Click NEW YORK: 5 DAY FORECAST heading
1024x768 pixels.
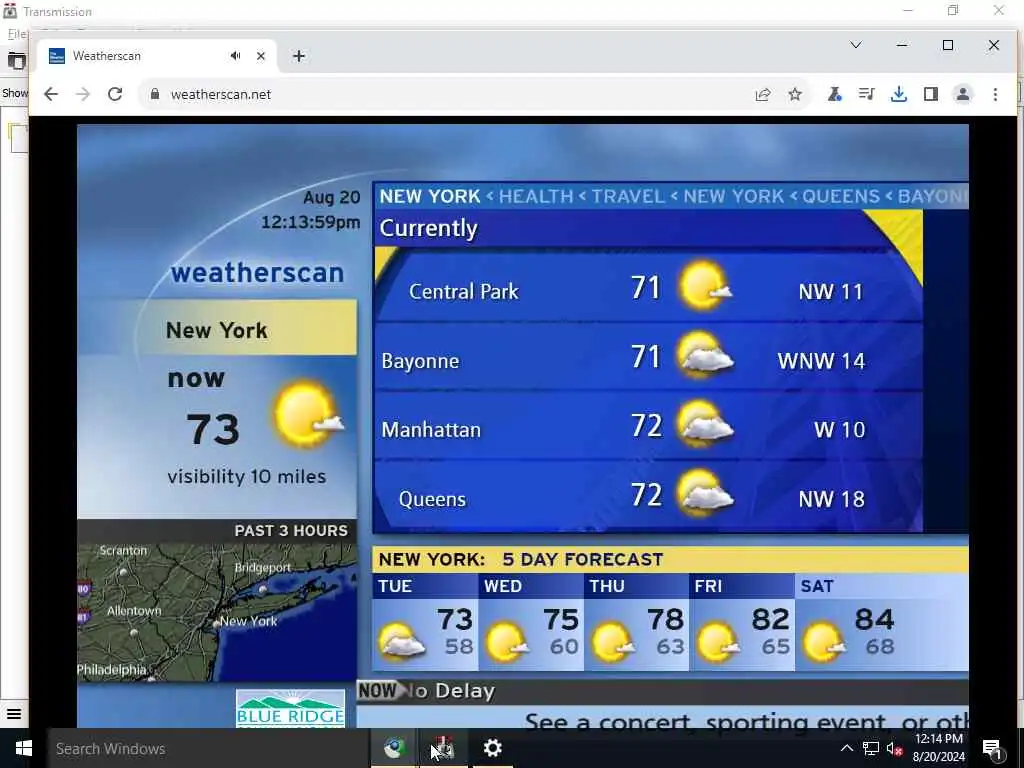click(x=520, y=560)
